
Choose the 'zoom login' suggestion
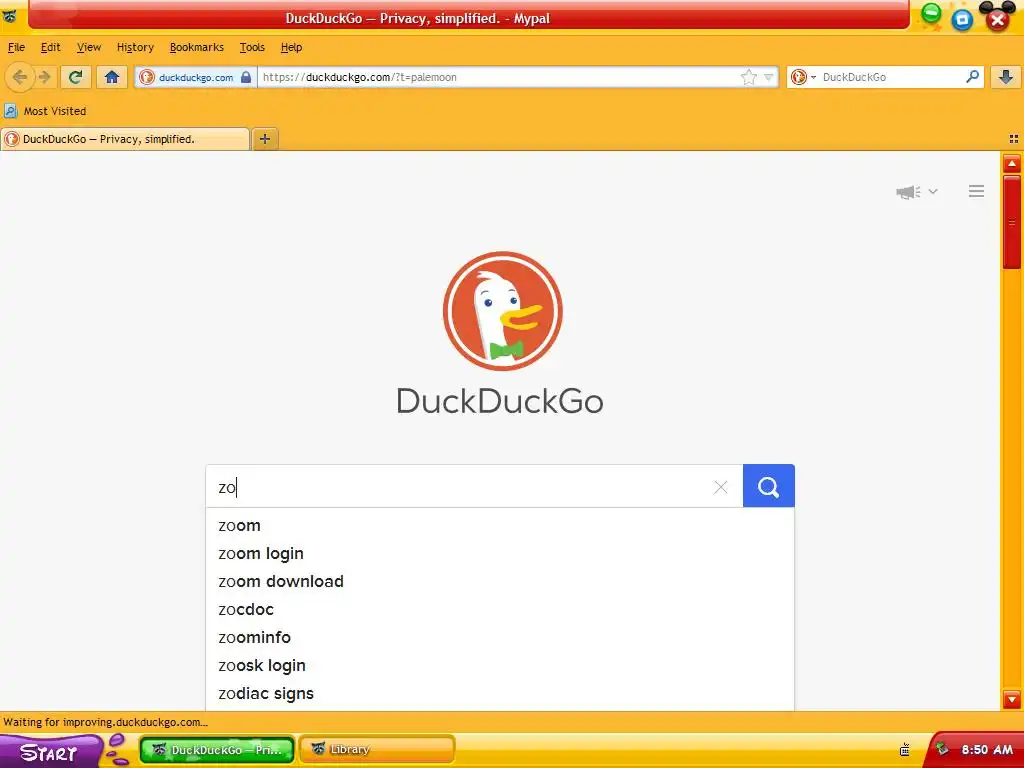click(500, 554)
